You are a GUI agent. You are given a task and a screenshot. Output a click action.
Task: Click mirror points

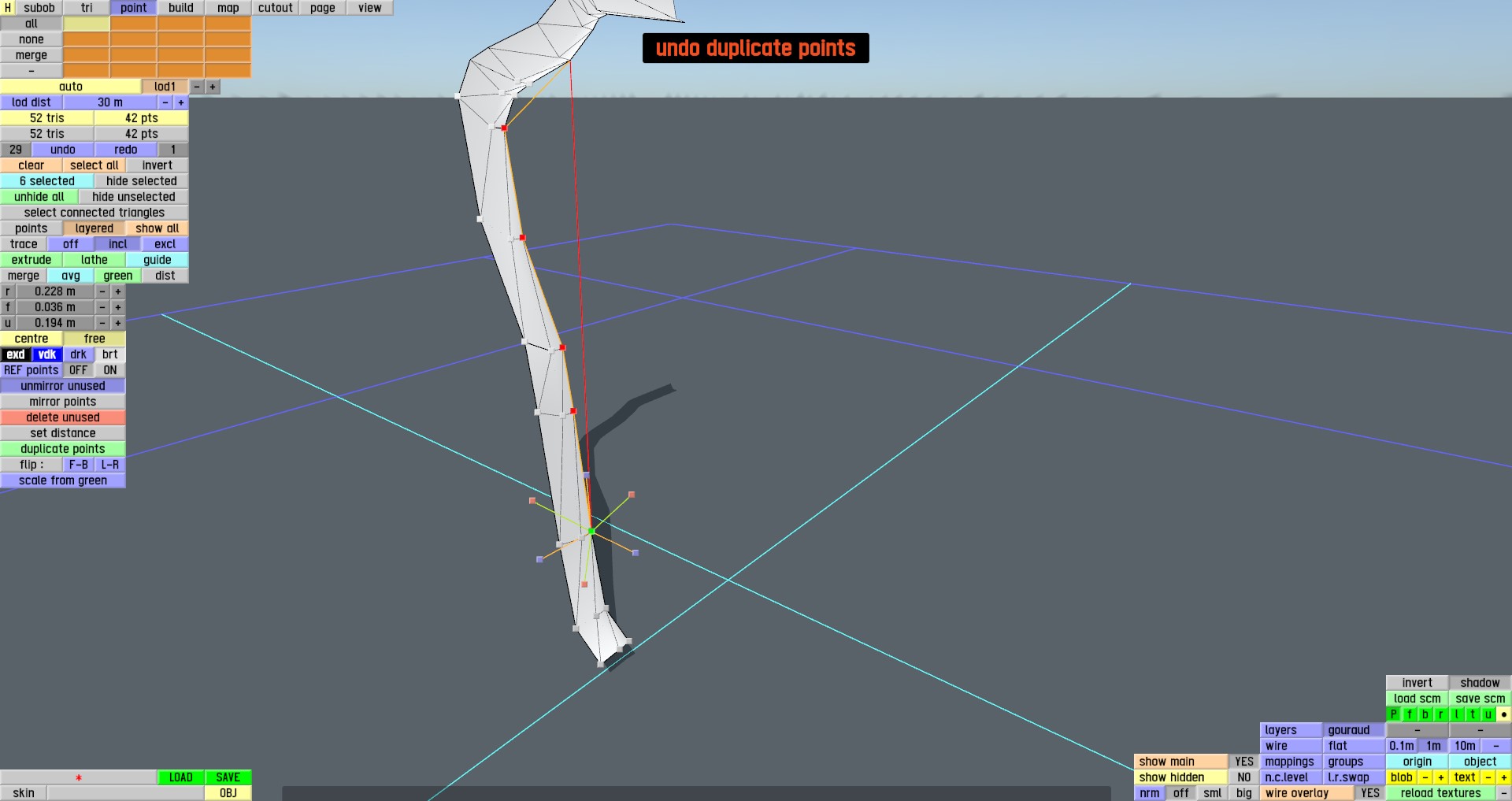tap(63, 402)
